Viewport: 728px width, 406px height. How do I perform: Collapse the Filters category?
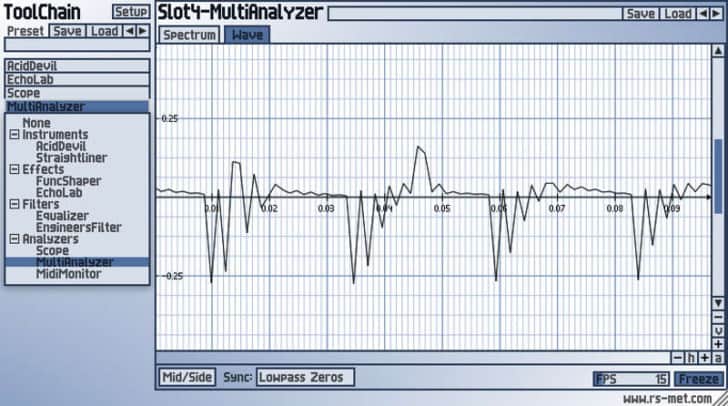tap(14, 204)
